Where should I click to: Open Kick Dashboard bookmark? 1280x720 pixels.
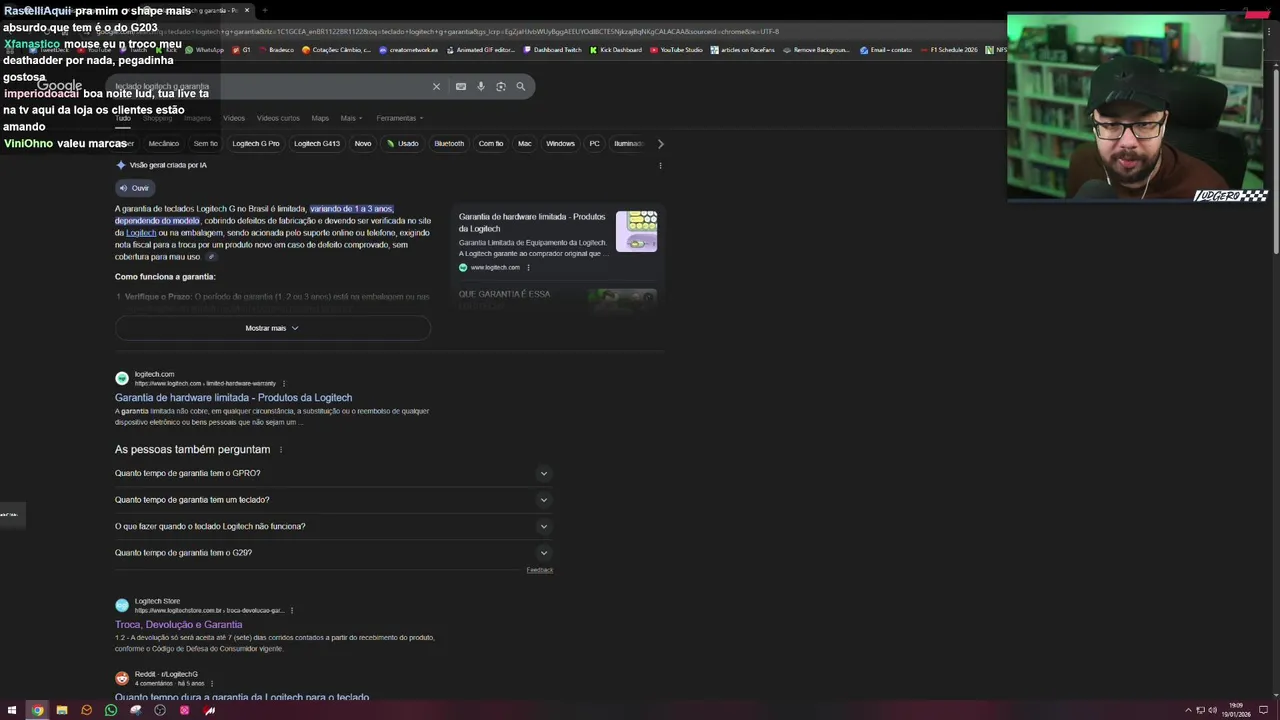coord(616,50)
